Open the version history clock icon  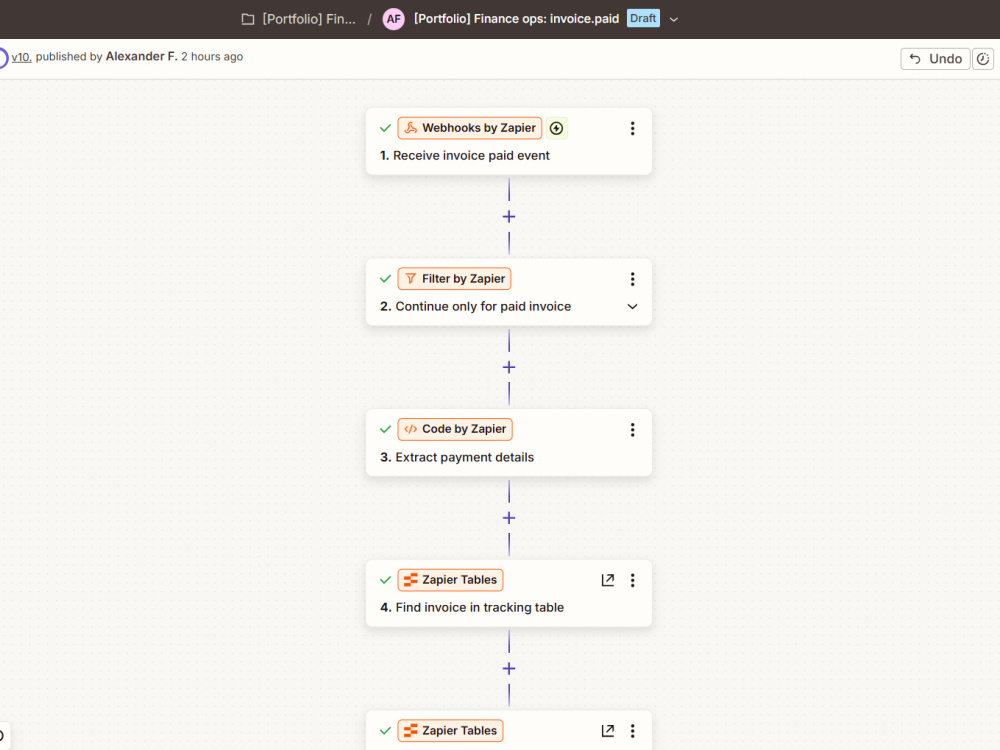point(983,59)
